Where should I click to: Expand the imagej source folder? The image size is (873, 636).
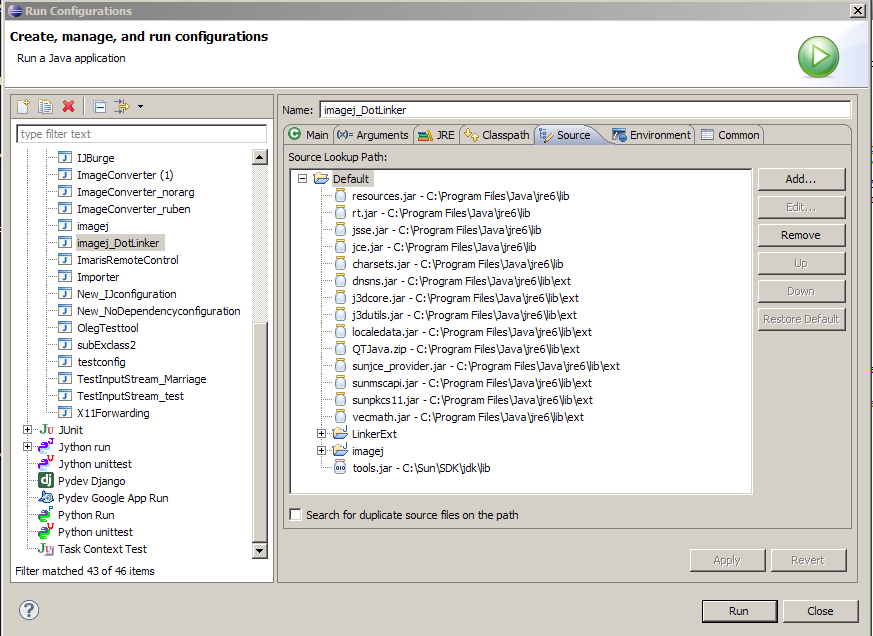tap(321, 451)
